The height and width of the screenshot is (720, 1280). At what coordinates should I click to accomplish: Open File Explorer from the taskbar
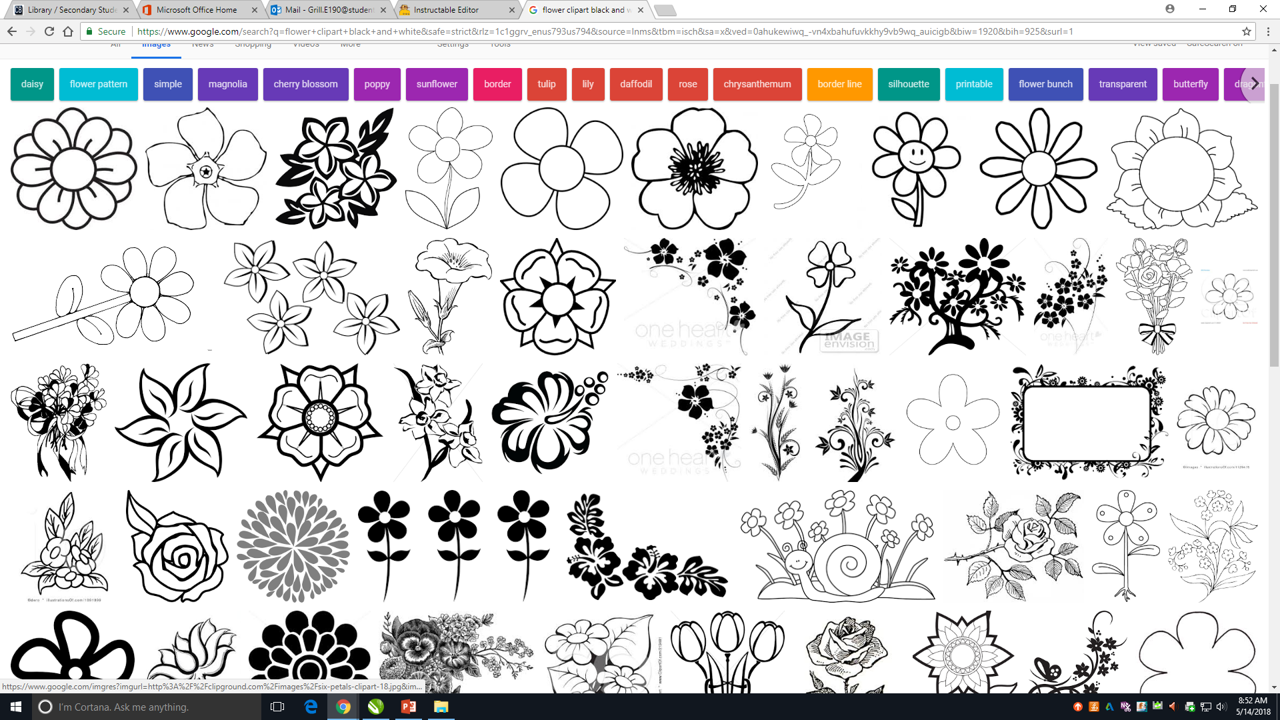[x=441, y=707]
